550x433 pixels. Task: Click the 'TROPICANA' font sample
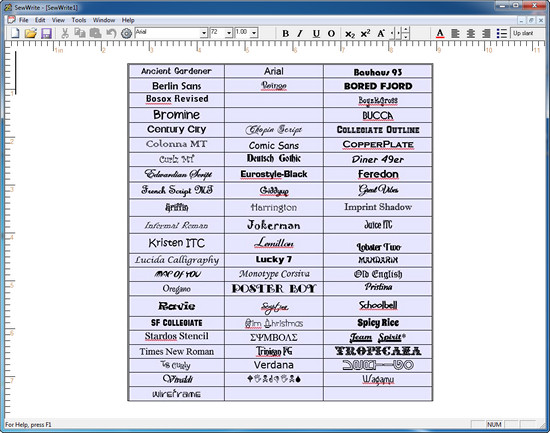click(378, 351)
